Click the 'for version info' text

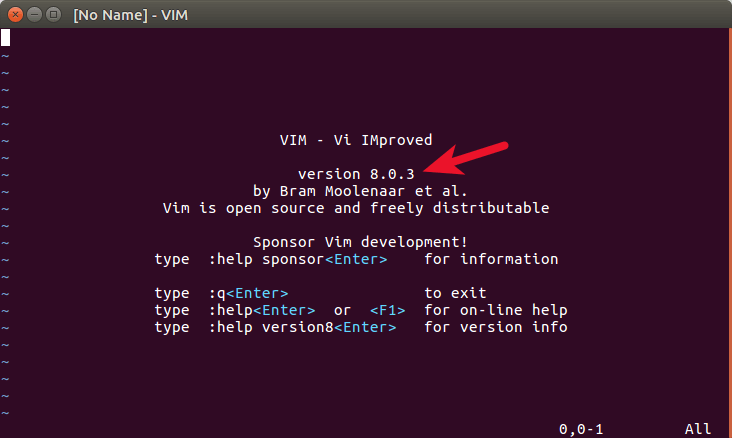click(x=495, y=327)
